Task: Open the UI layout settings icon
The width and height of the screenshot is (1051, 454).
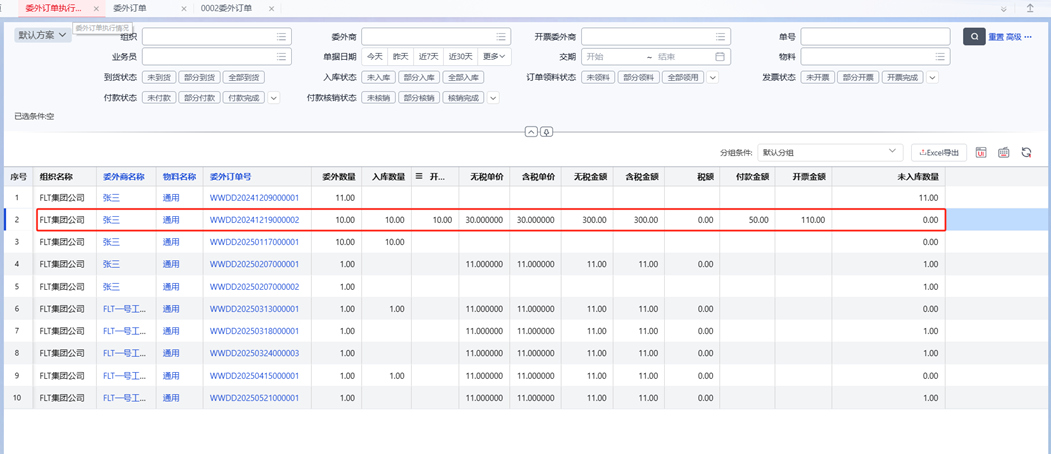Action: 981,153
